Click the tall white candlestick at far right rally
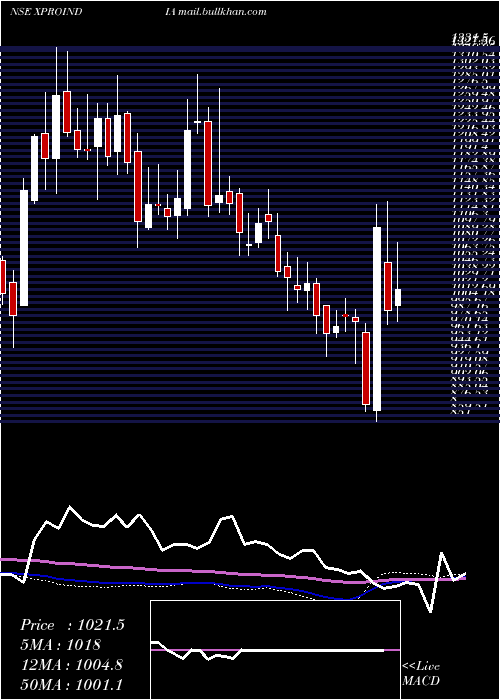This screenshot has width=500, height=700. tap(377, 319)
